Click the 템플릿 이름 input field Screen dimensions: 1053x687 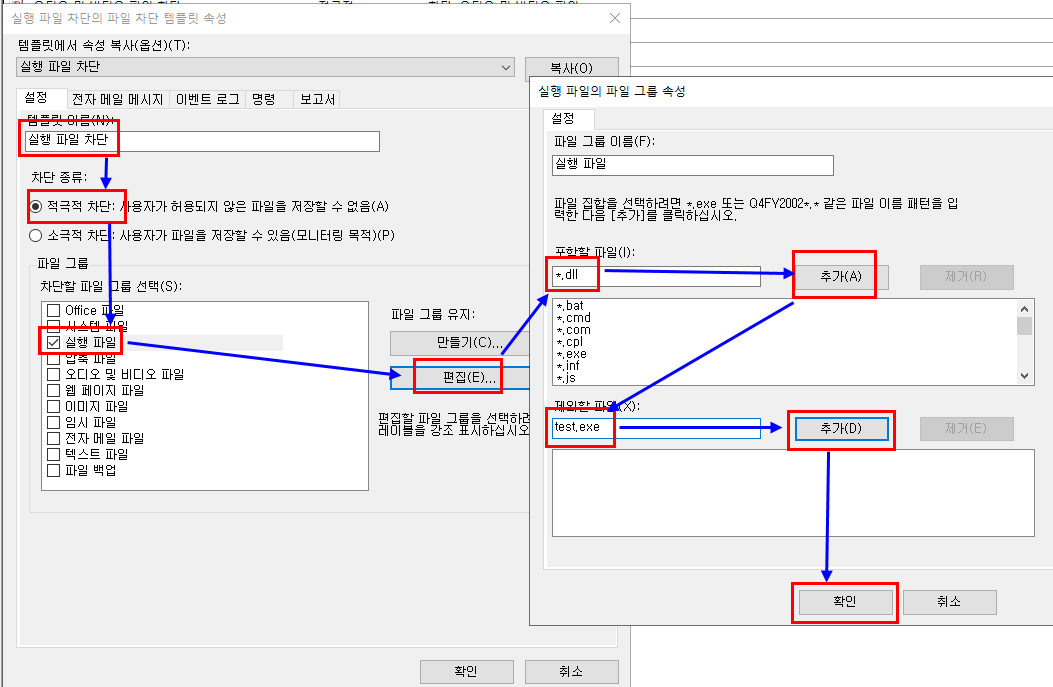tap(202, 141)
